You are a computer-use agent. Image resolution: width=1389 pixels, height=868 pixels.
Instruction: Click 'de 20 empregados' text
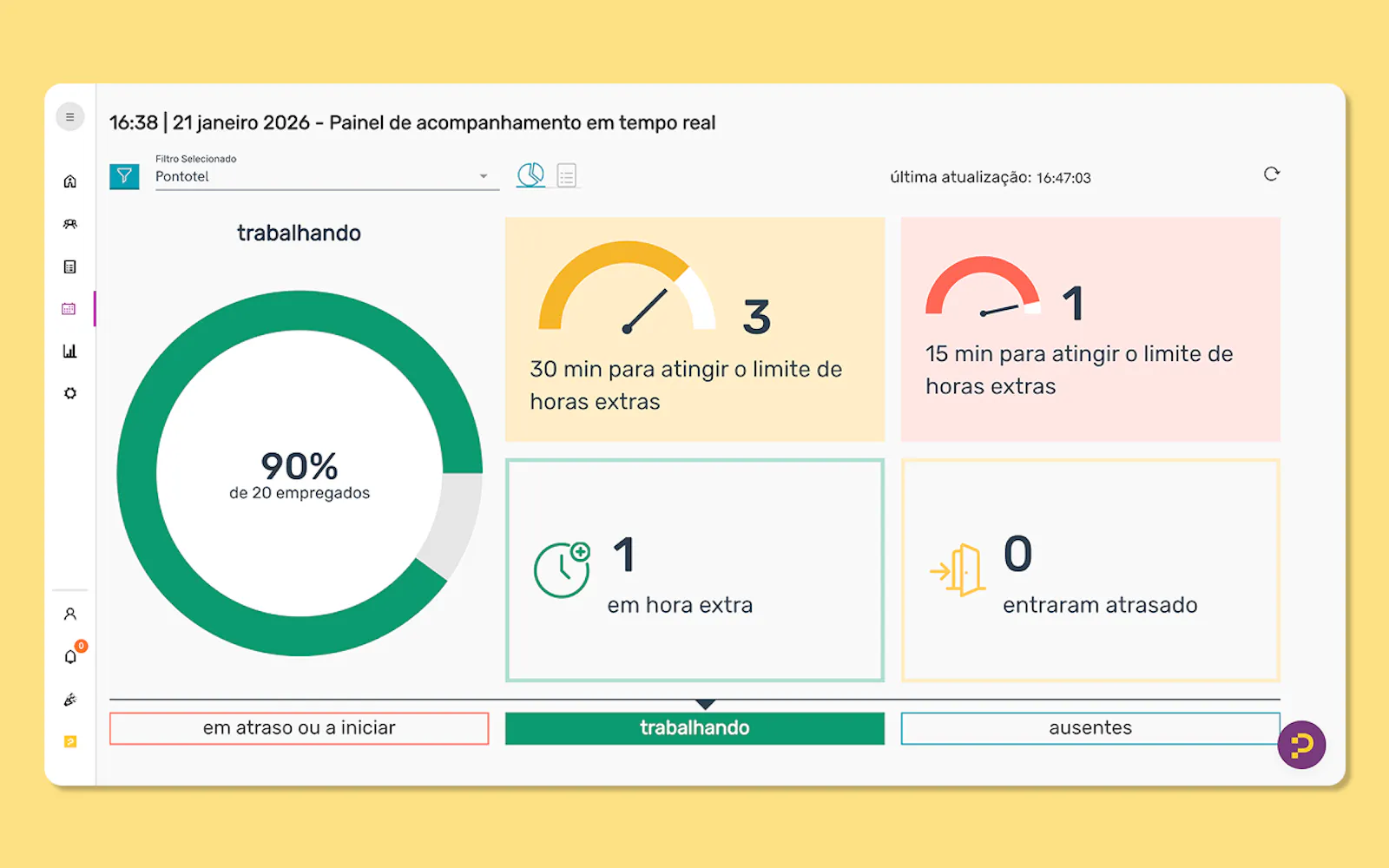tap(300, 493)
